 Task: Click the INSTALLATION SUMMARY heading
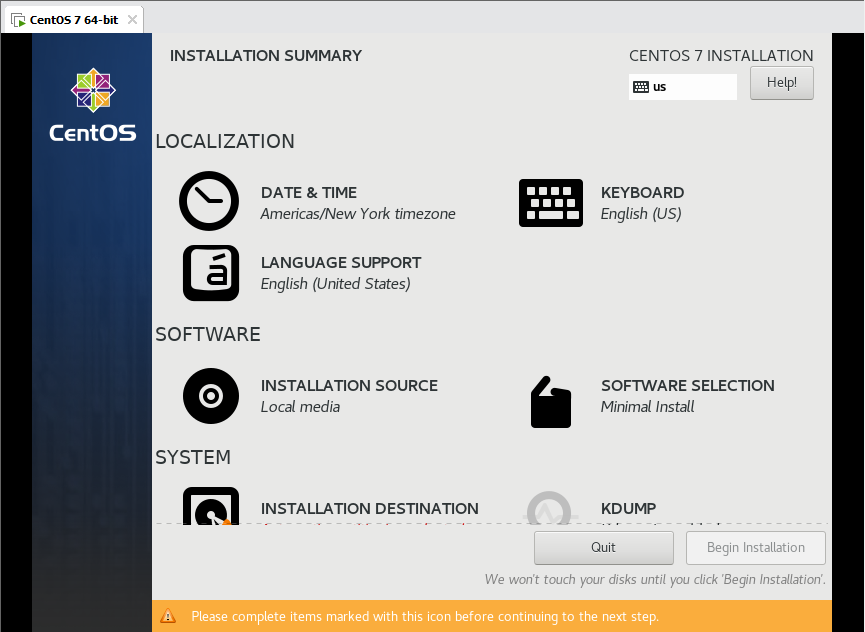[266, 56]
